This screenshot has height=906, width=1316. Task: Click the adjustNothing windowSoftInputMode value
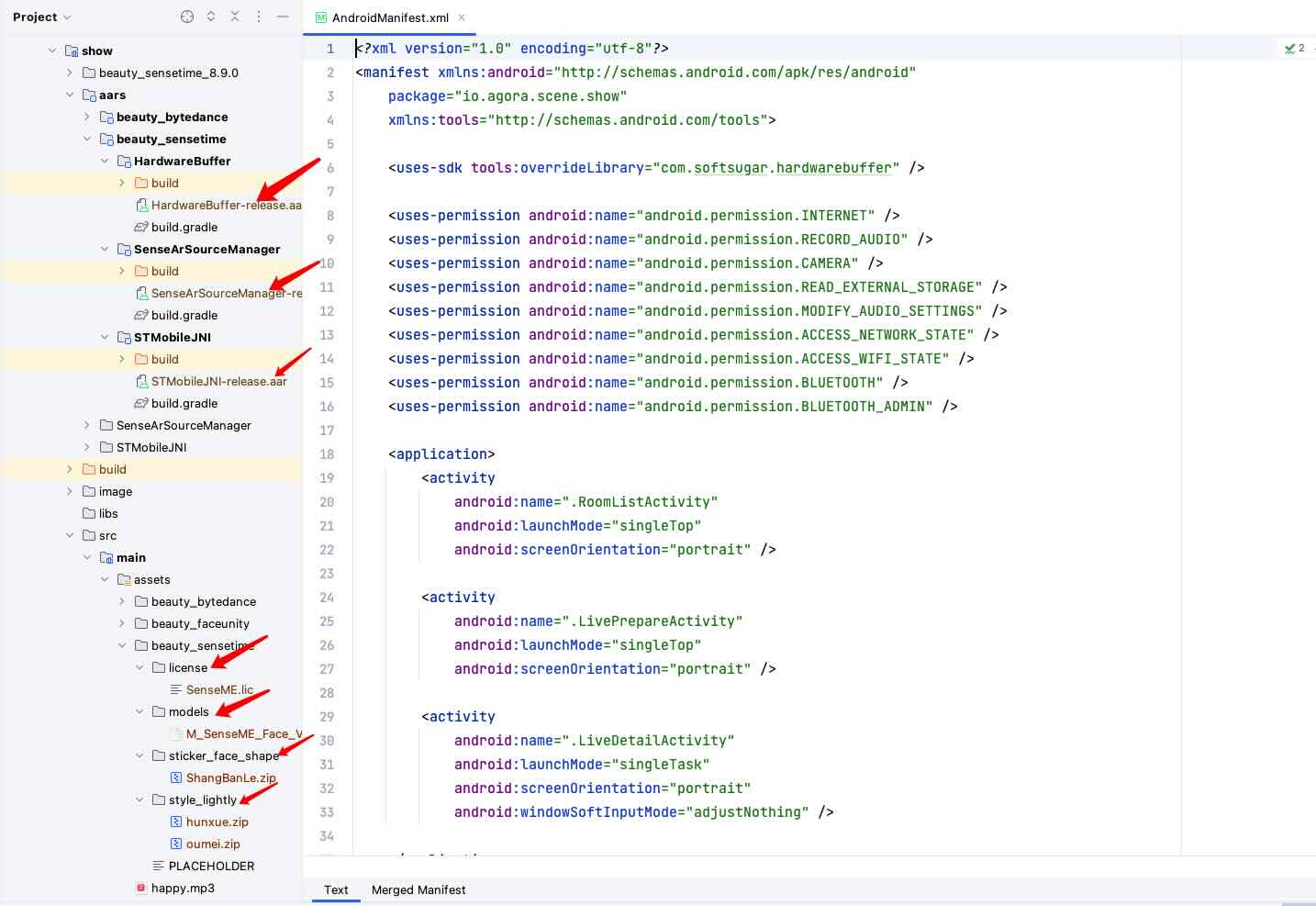[748, 812]
